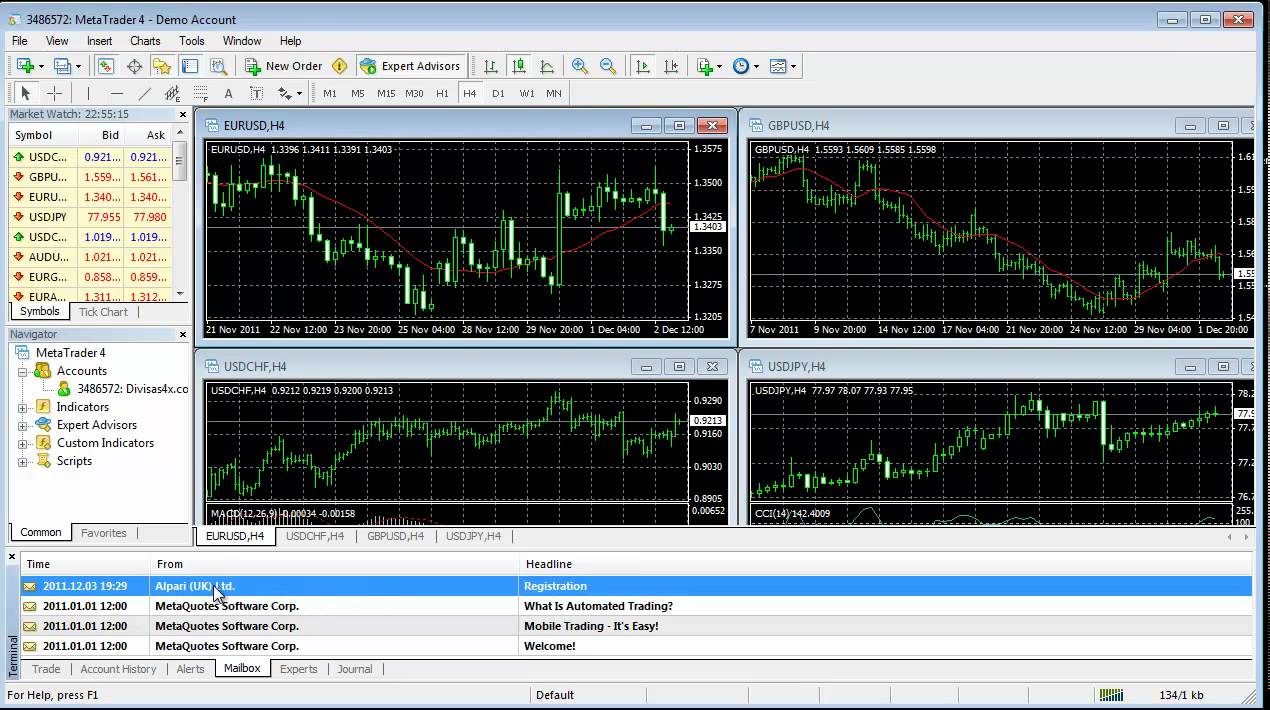The height and width of the screenshot is (710, 1270).
Task: Open the Tick Chart tab
Action: point(103,312)
